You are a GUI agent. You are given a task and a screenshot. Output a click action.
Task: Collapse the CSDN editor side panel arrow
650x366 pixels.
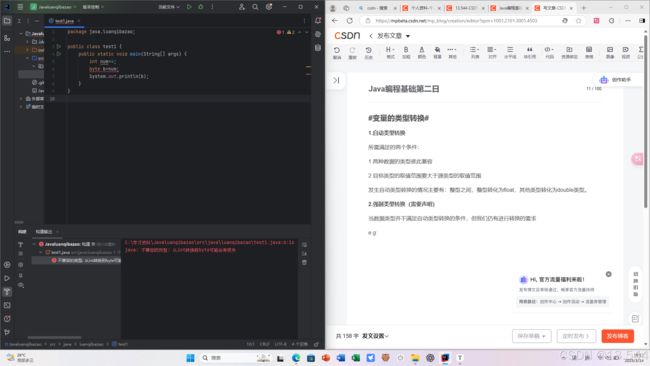336,80
